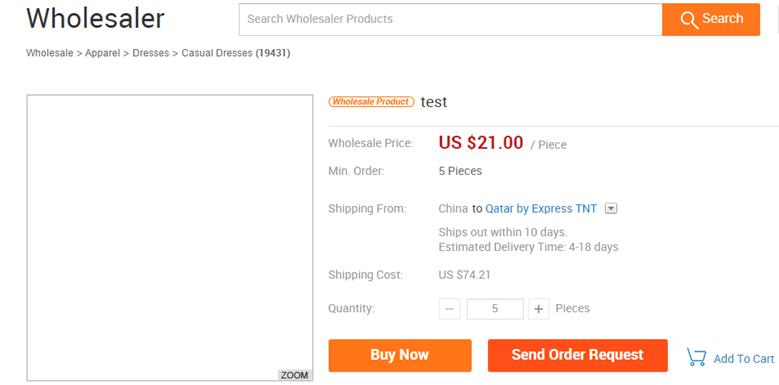Click the Buy Now button

(x=400, y=355)
